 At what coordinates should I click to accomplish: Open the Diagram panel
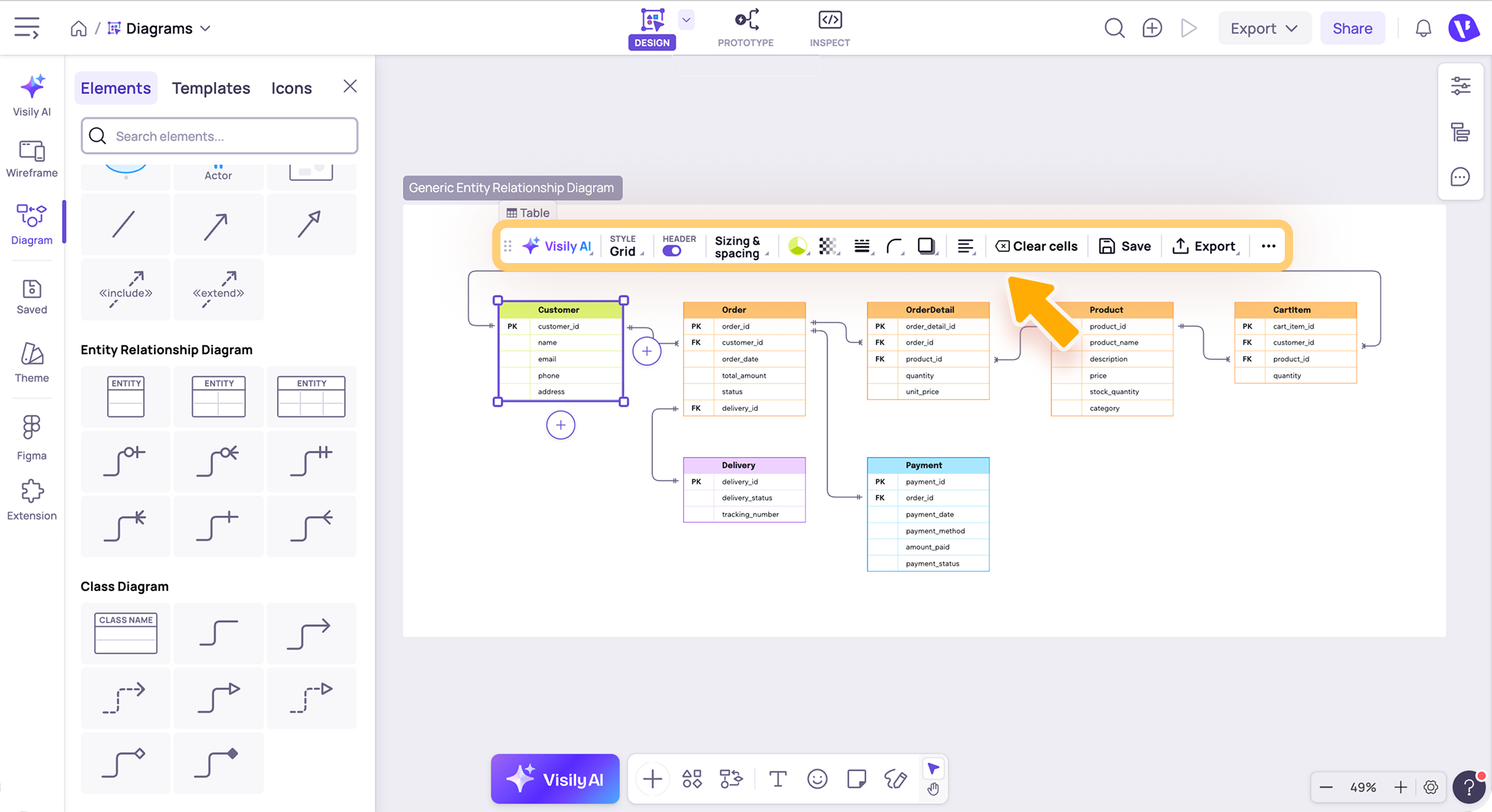coord(32,224)
